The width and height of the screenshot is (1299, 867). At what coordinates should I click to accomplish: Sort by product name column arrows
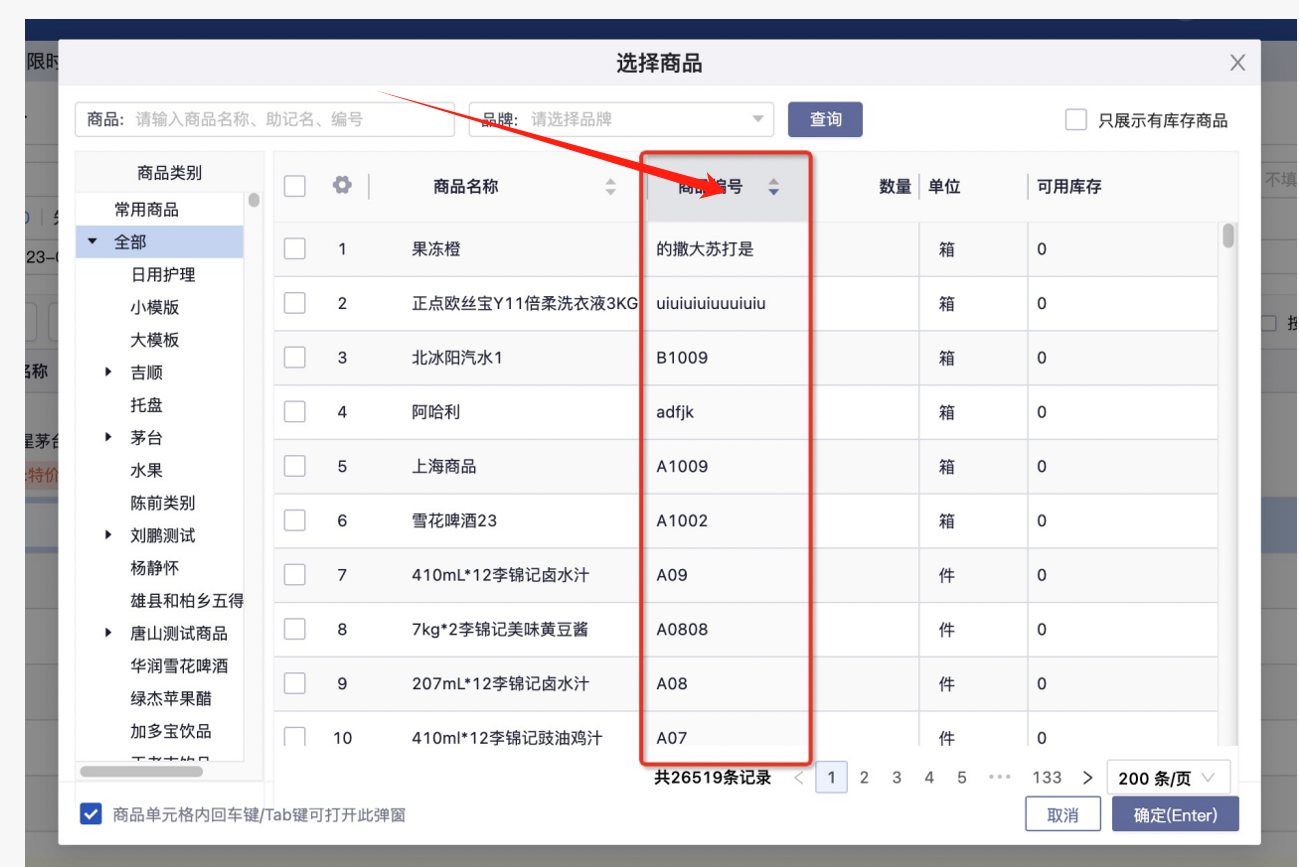[610, 187]
